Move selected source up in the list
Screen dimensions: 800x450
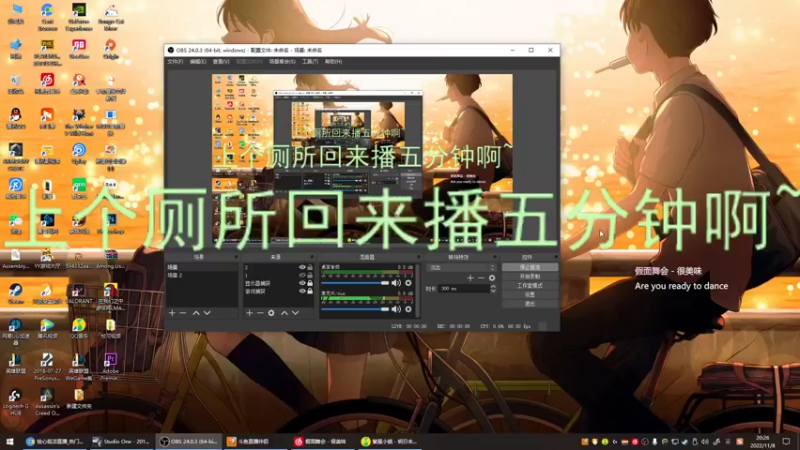284,313
